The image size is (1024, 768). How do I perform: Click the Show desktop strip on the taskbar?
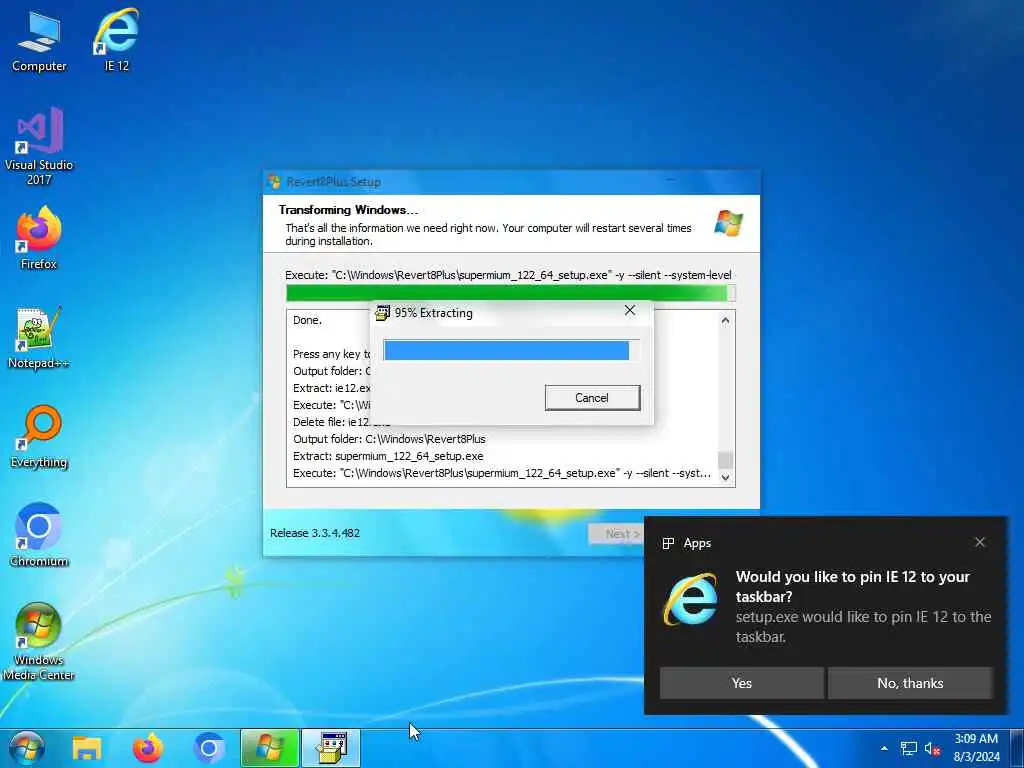[x=1018, y=748]
